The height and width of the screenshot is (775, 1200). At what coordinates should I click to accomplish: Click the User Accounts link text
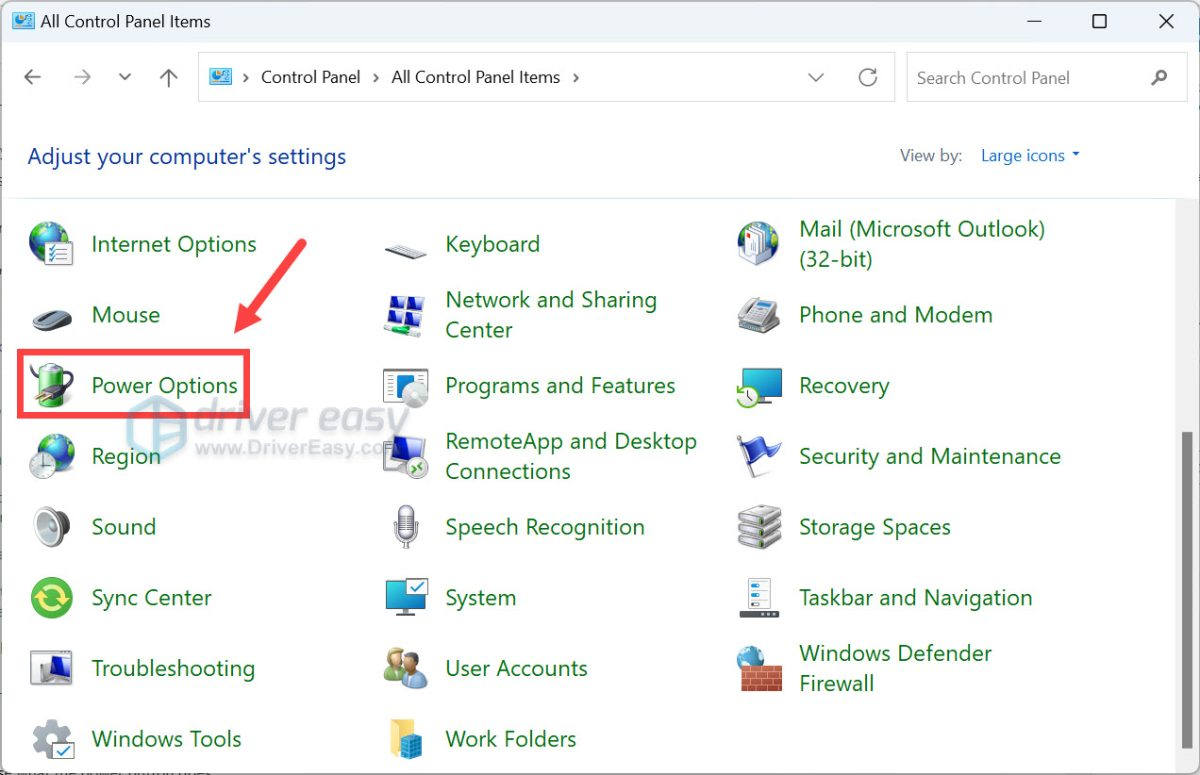click(x=516, y=668)
